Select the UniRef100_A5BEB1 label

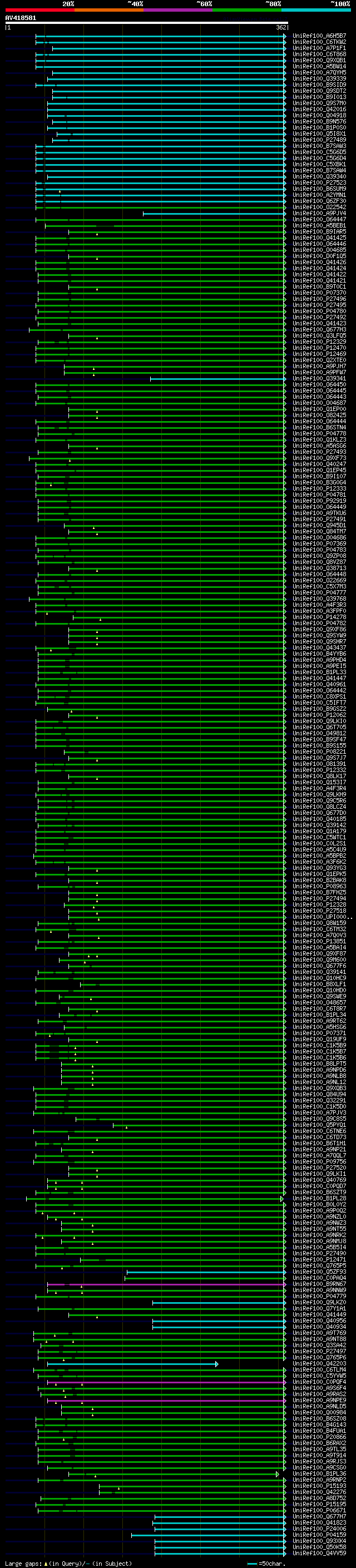pyautogui.click(x=319, y=225)
